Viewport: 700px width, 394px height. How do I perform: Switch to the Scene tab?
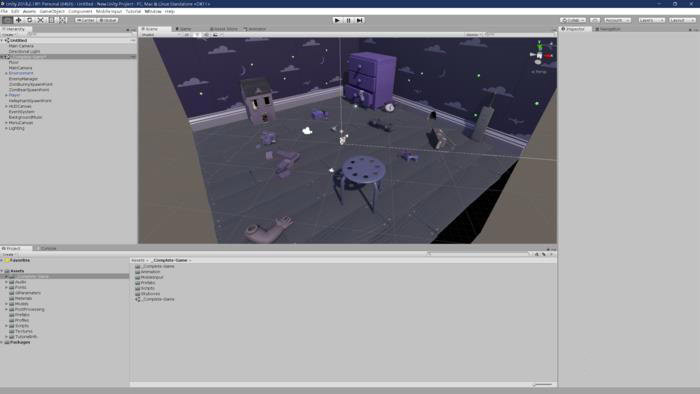(155, 29)
